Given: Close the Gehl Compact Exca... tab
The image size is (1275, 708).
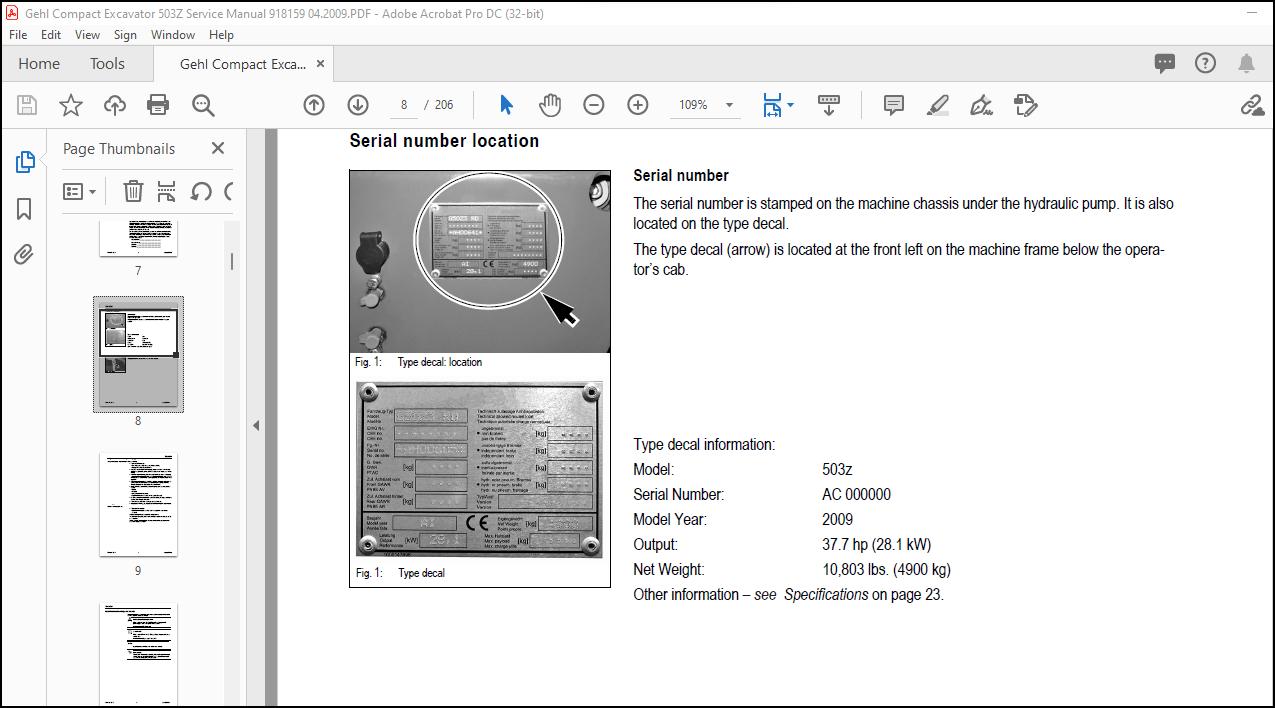Looking at the screenshot, I should coord(320,63).
